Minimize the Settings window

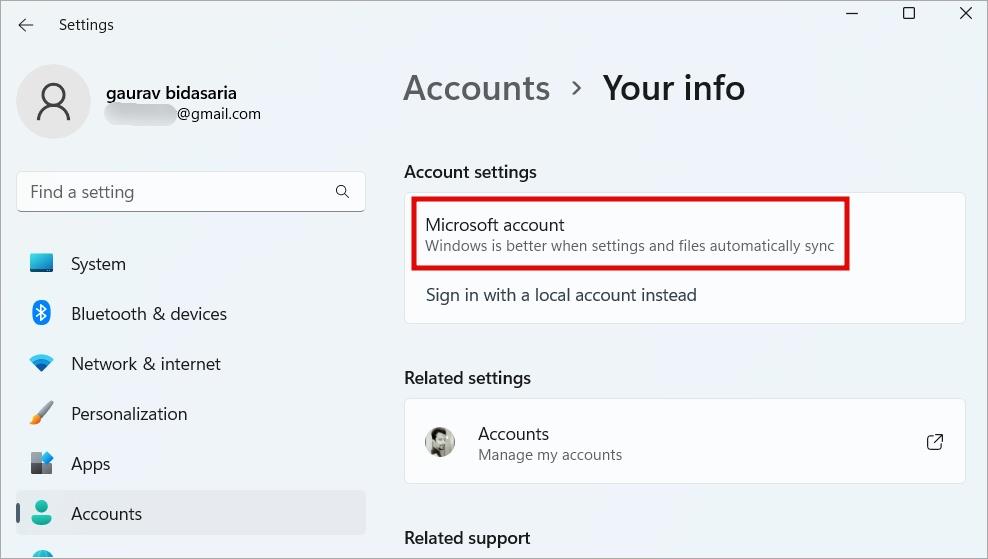point(852,13)
